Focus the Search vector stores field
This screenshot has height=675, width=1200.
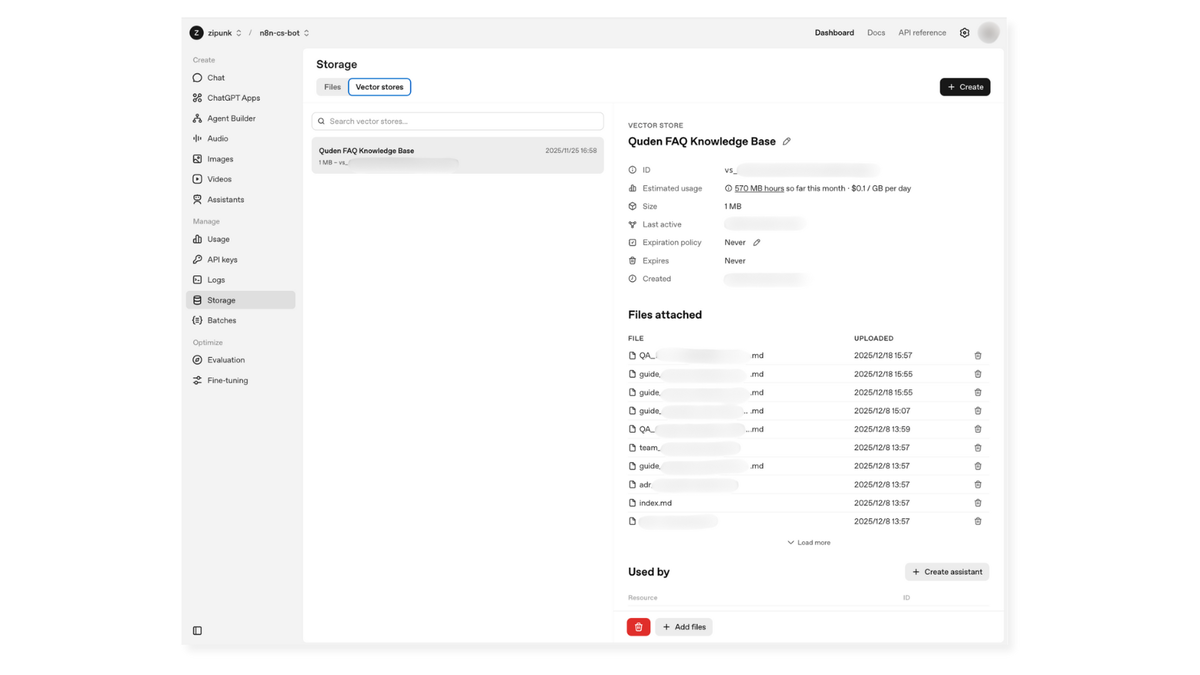[x=458, y=121]
